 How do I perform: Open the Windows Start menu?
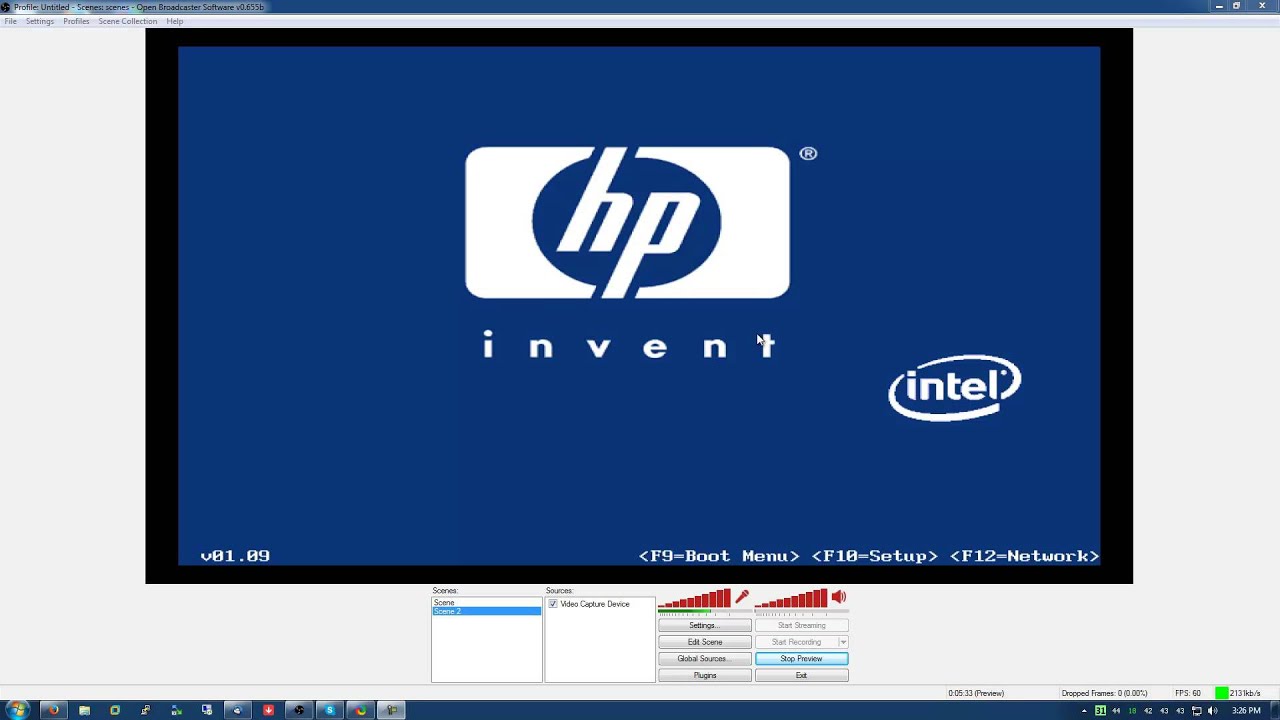coord(17,710)
